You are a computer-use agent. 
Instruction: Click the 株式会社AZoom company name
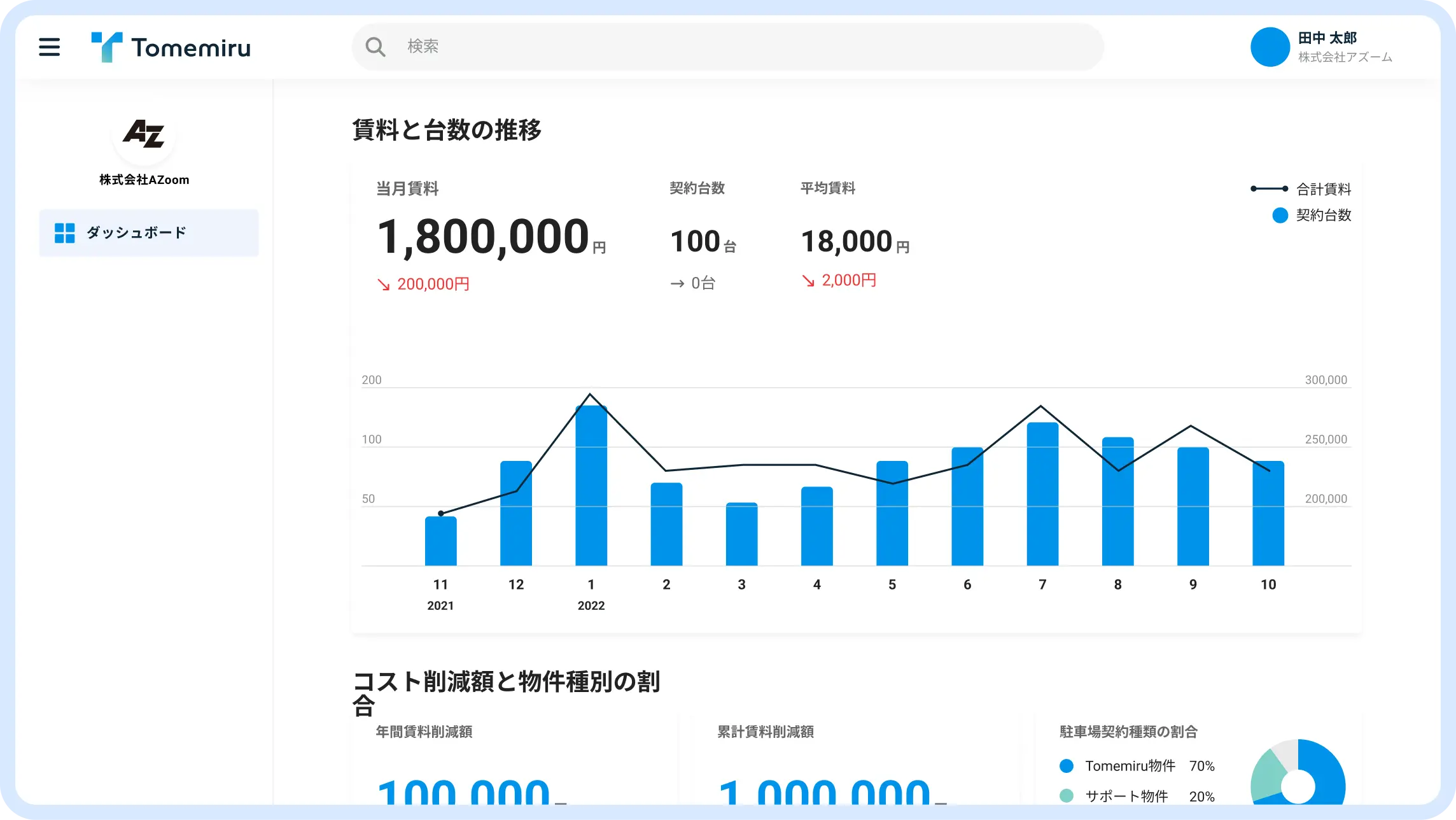144,180
